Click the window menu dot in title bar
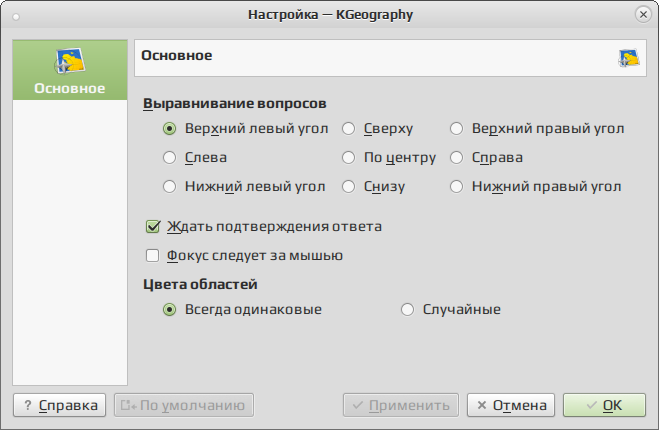The height and width of the screenshot is (430, 659). click(x=16, y=17)
